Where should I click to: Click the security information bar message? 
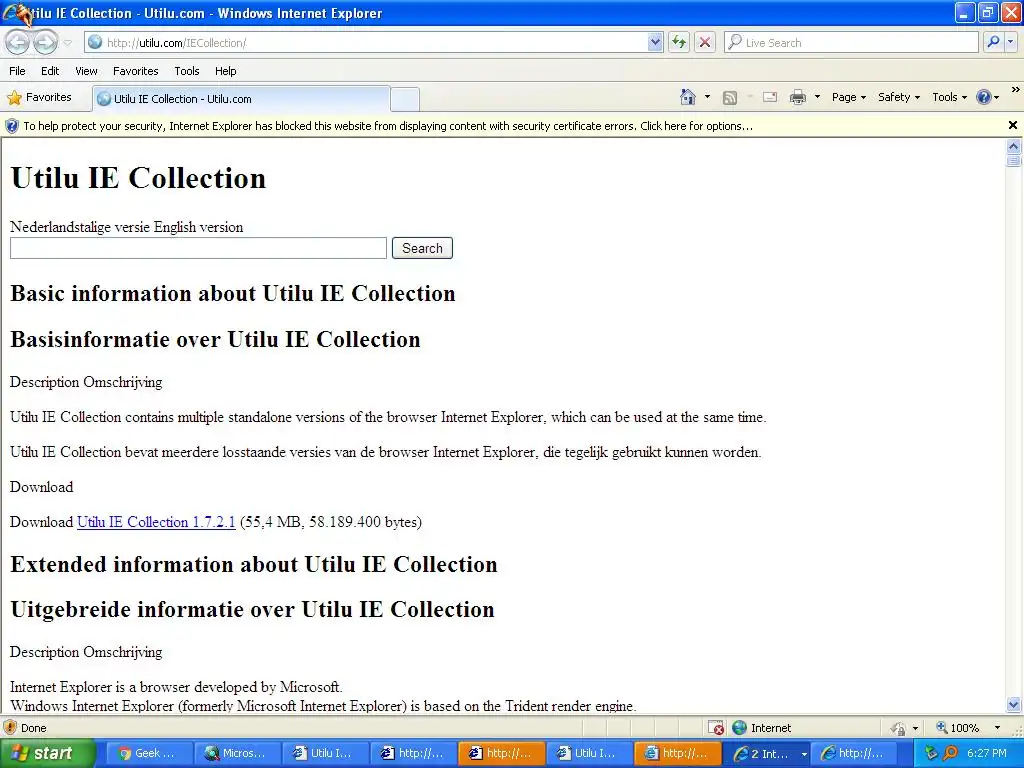[388, 126]
